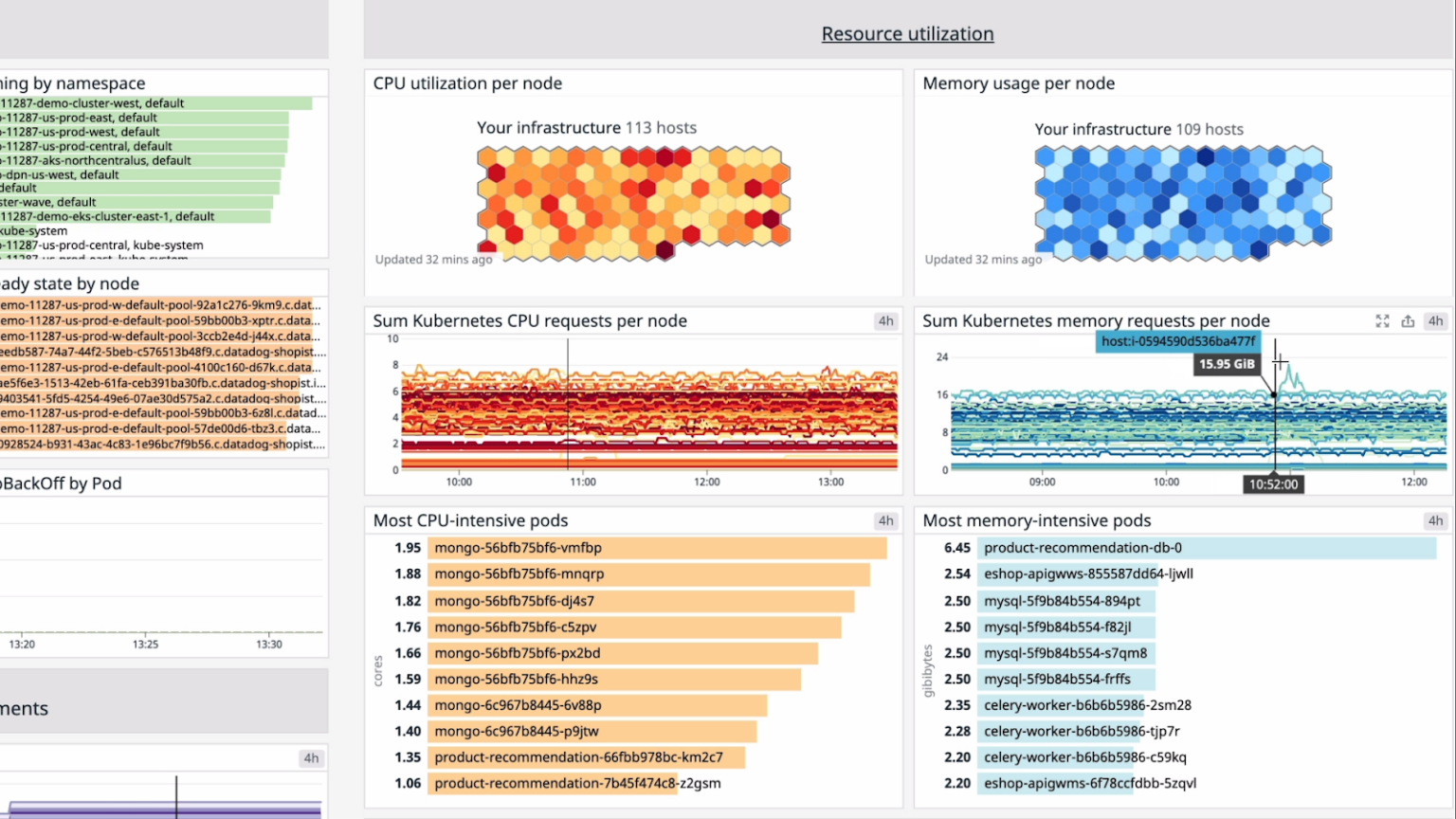1456x819 pixels.
Task: Export the Sum Kubernetes memory requests graph
Action: tap(1409, 320)
